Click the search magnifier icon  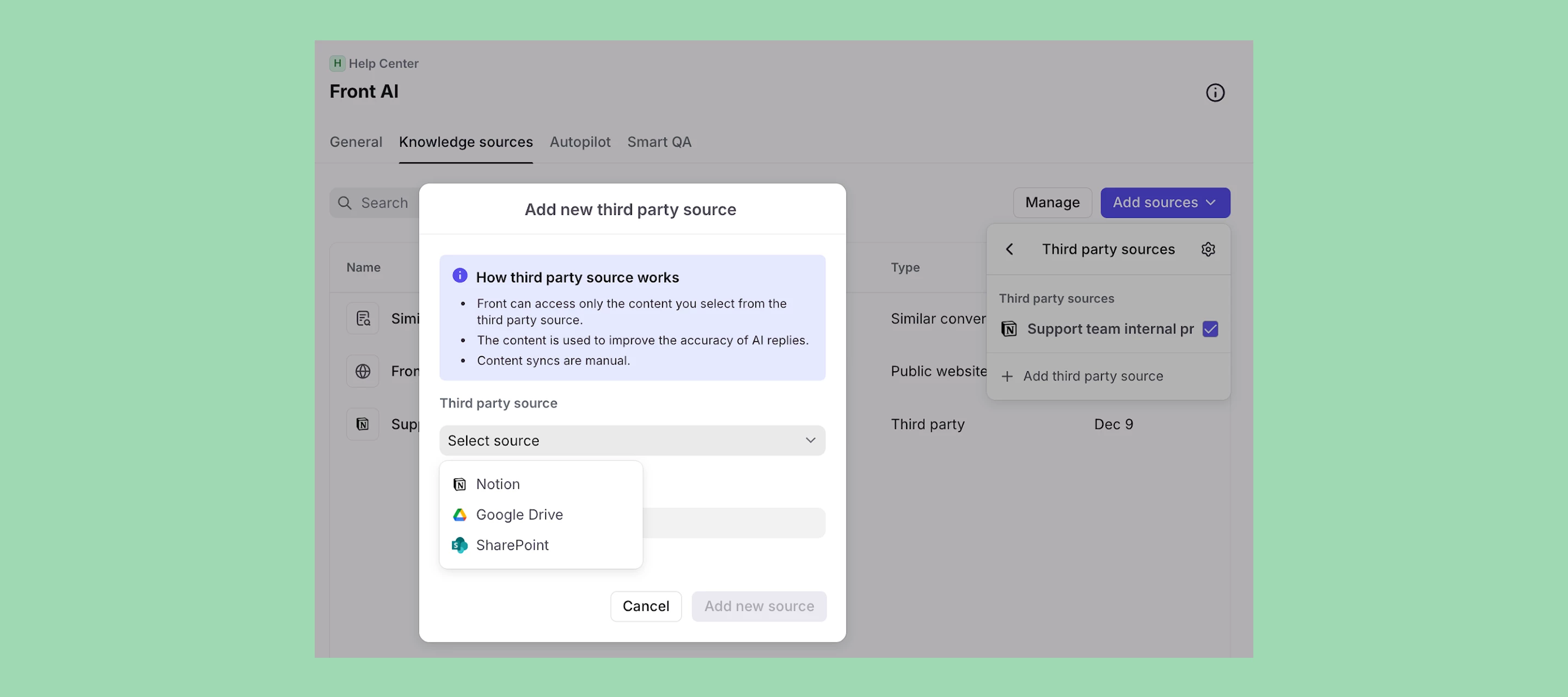click(x=345, y=203)
